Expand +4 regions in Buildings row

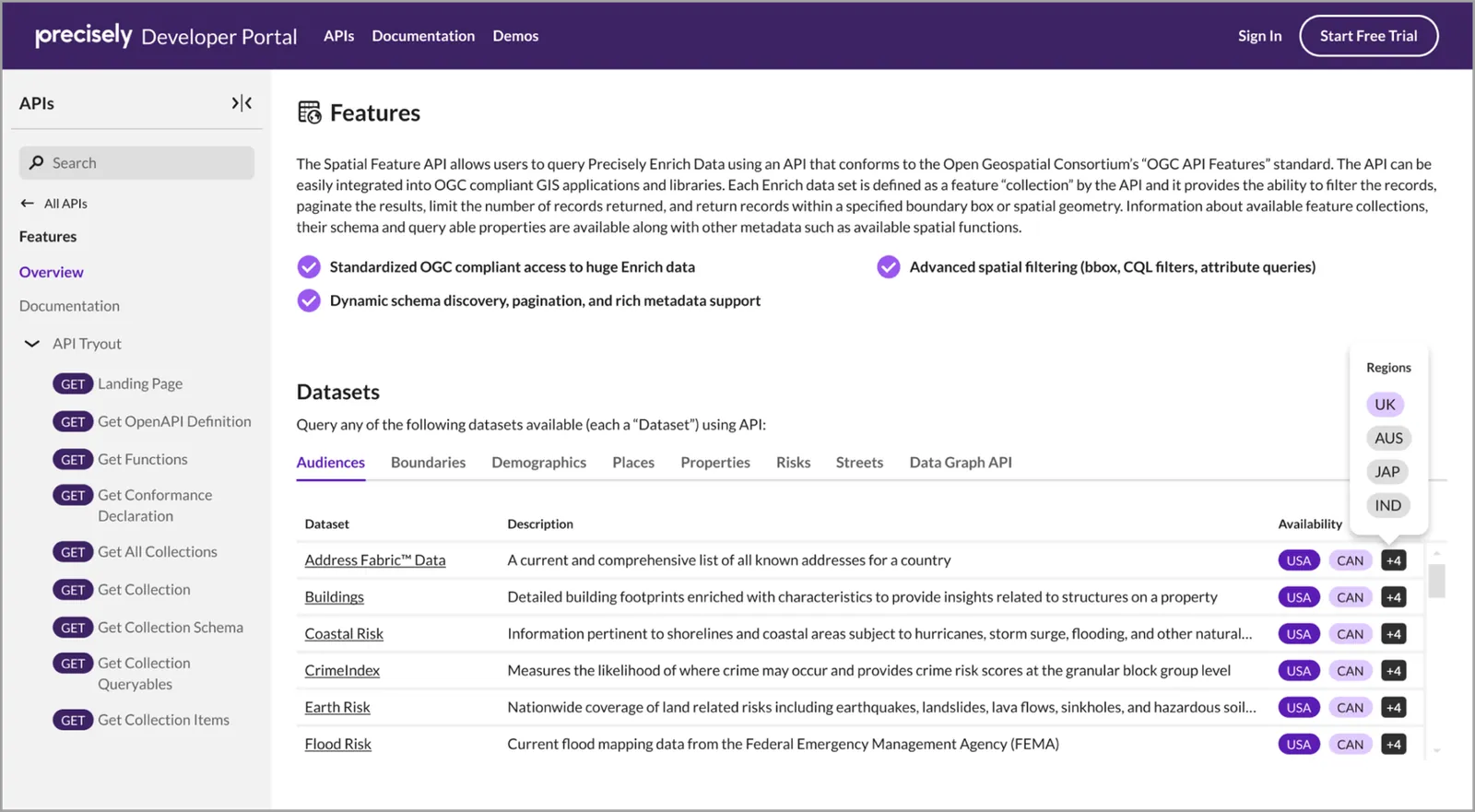pos(1394,597)
